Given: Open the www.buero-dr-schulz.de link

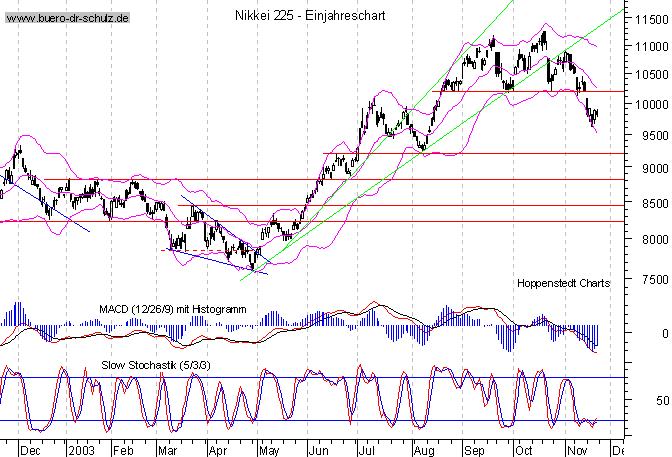Looking at the screenshot, I should 68,18.
